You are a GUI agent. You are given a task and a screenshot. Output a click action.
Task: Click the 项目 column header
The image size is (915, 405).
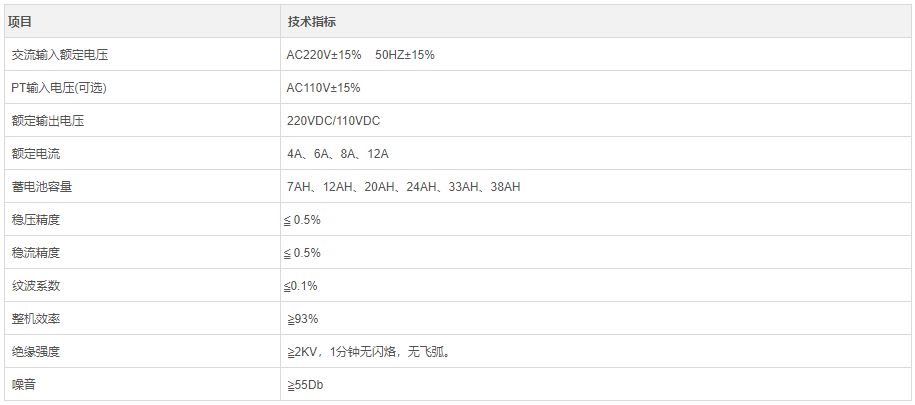coord(21,21)
